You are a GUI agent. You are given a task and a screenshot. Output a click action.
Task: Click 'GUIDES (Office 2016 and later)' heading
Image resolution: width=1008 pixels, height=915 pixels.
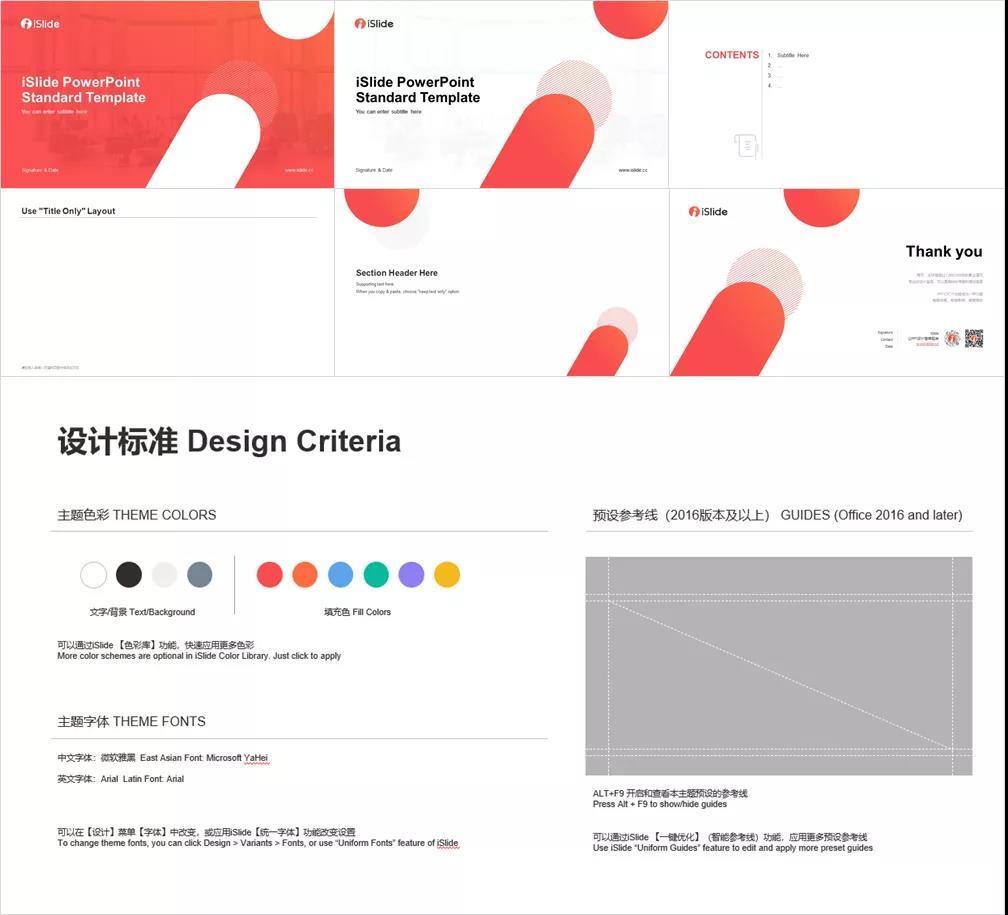tap(871, 515)
